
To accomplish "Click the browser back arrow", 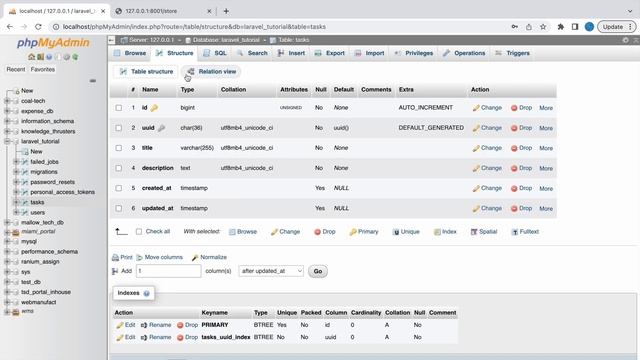I will point(10,27).
